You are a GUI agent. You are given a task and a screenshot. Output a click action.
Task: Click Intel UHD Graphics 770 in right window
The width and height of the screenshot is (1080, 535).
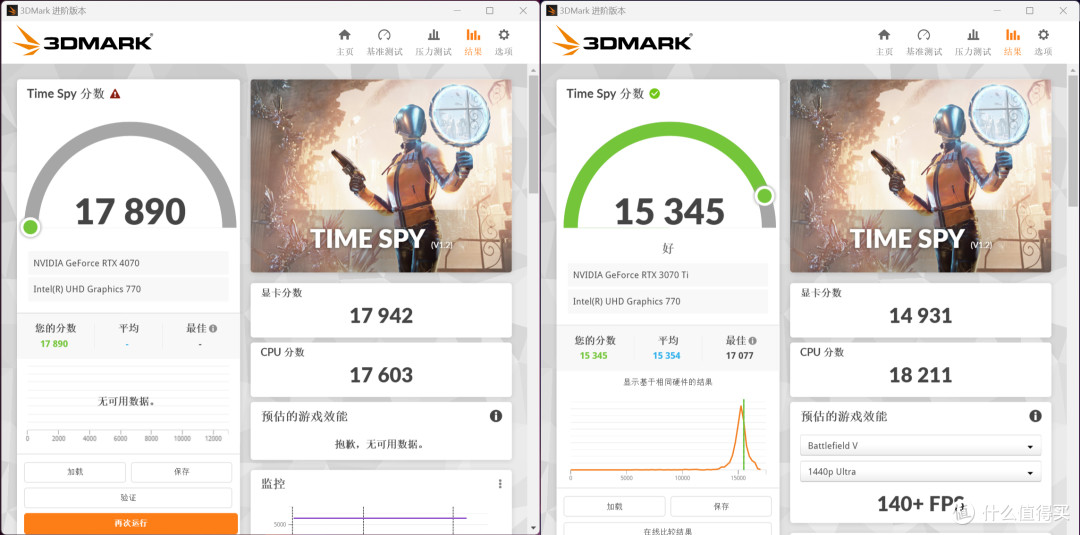click(668, 302)
